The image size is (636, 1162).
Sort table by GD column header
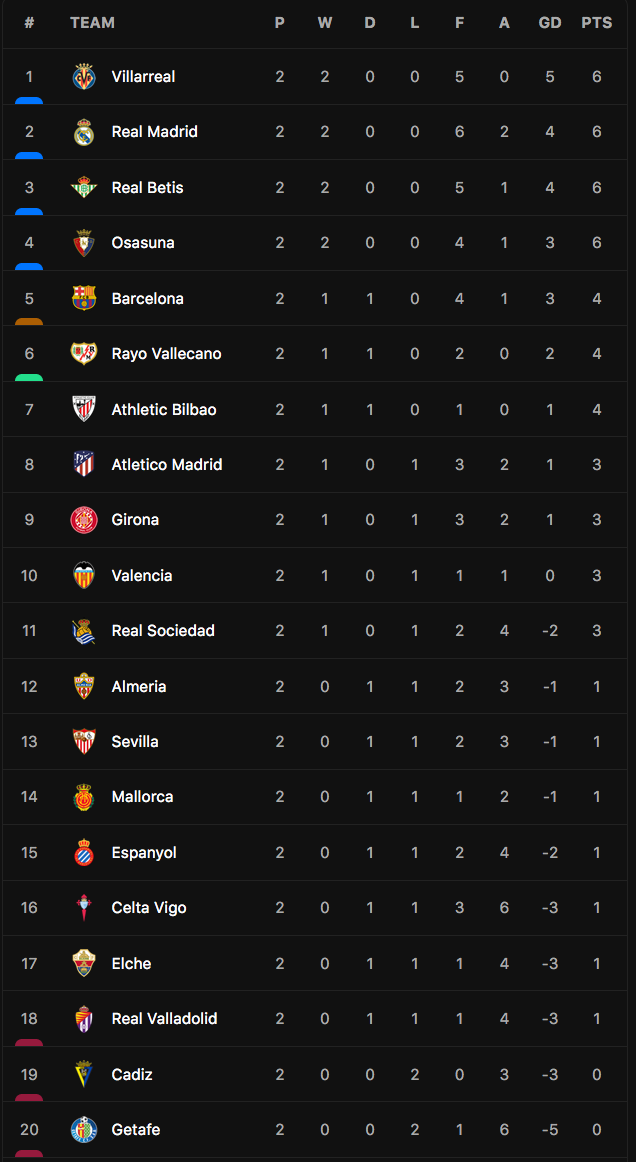tap(550, 23)
